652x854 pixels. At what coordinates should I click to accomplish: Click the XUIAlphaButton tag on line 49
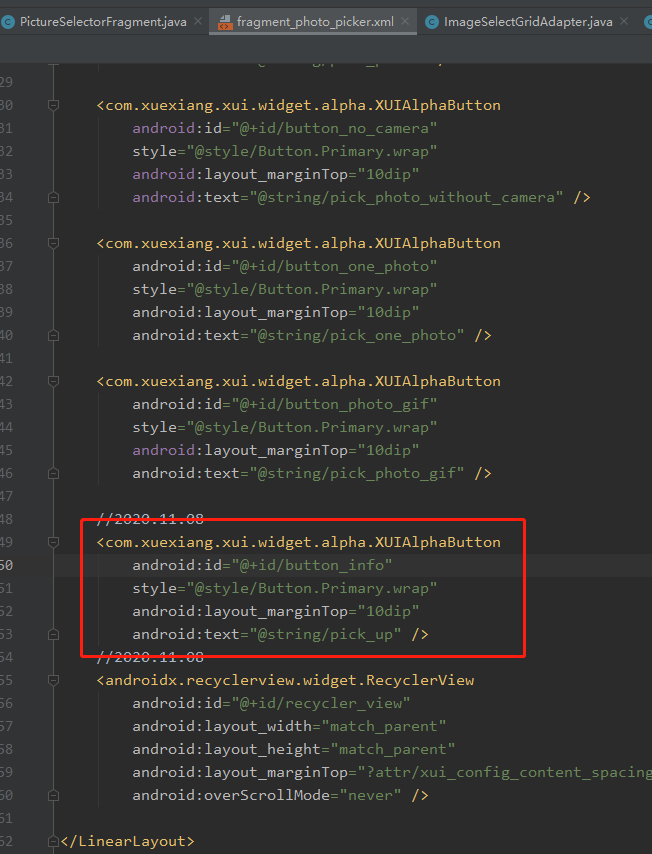[x=298, y=542]
